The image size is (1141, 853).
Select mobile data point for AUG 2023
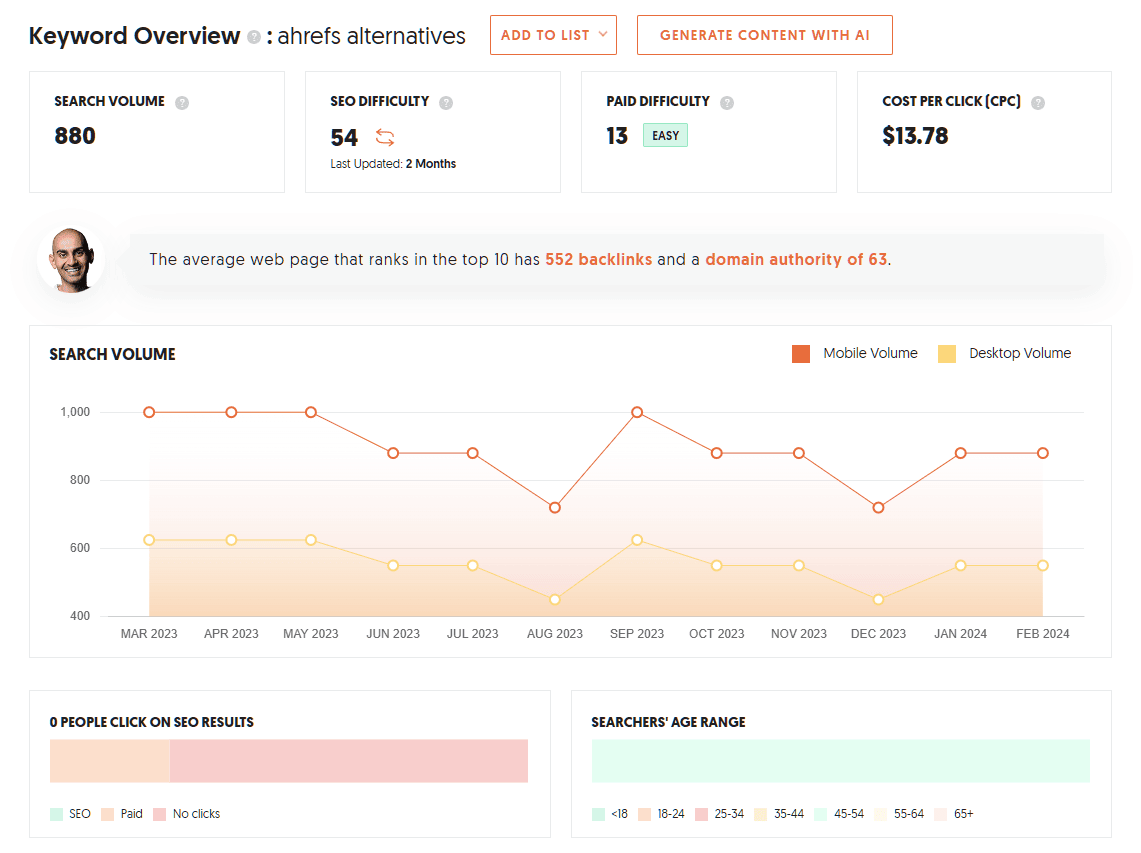tap(555, 507)
